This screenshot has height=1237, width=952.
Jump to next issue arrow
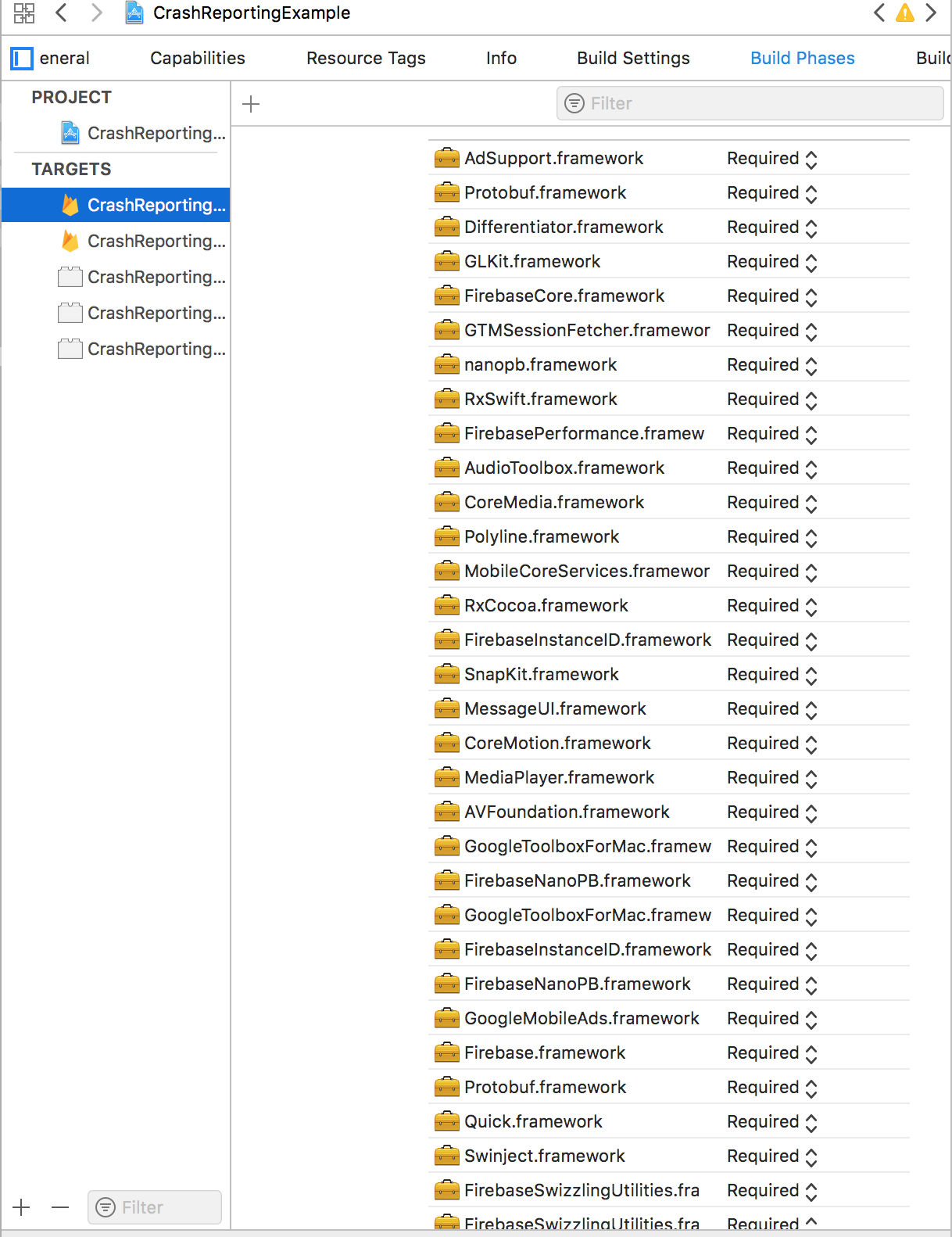pyautogui.click(x=931, y=13)
